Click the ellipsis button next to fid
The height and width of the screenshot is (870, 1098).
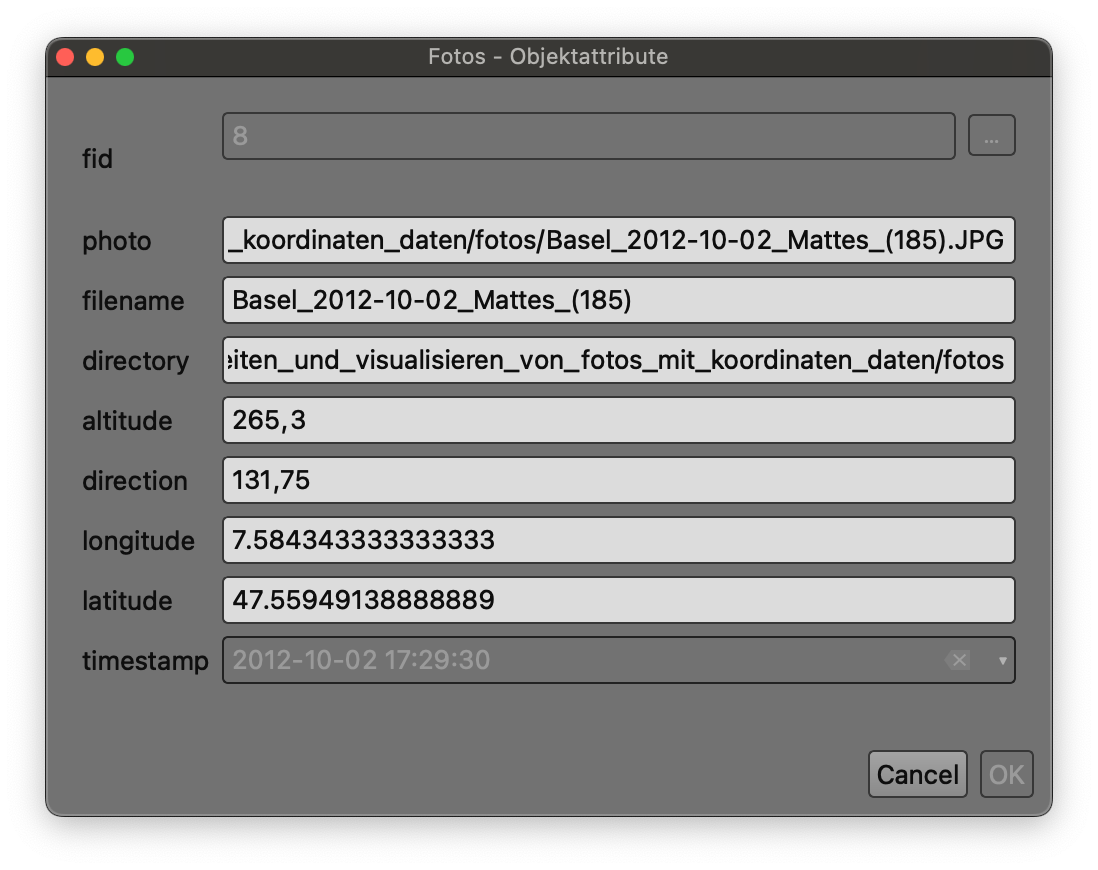point(991,136)
